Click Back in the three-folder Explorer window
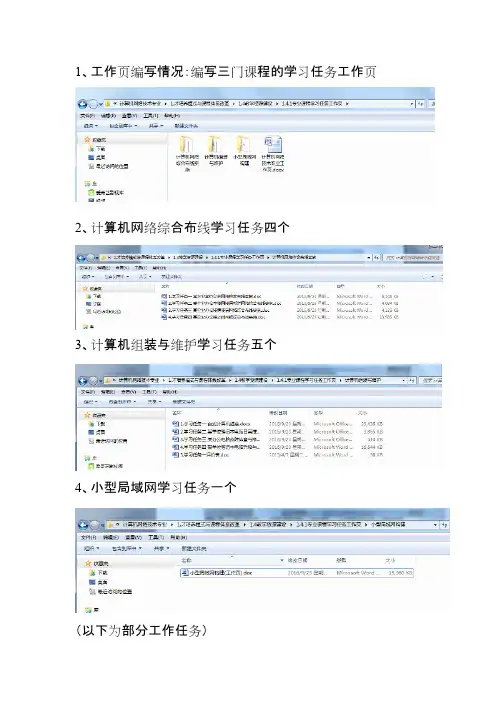The image size is (496, 702). [82, 104]
